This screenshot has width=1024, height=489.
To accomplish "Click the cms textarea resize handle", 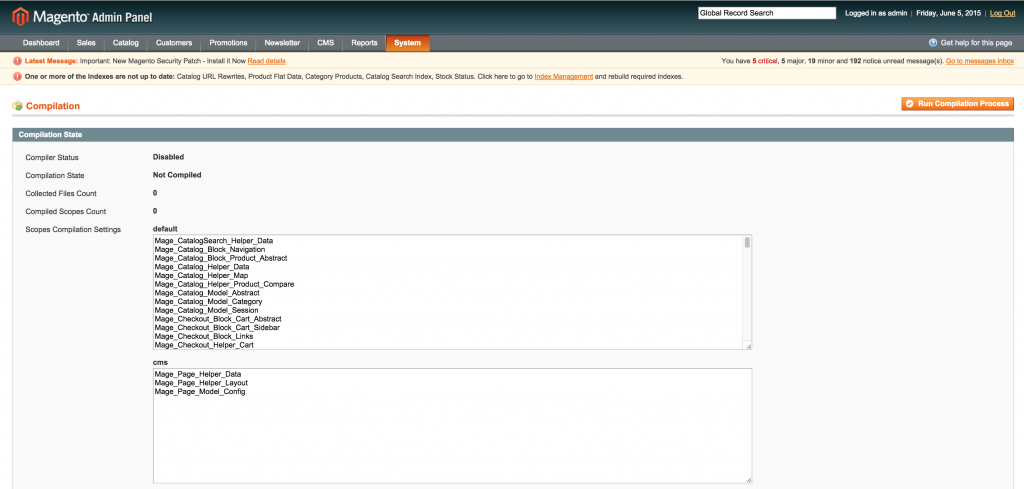I will [x=748, y=480].
